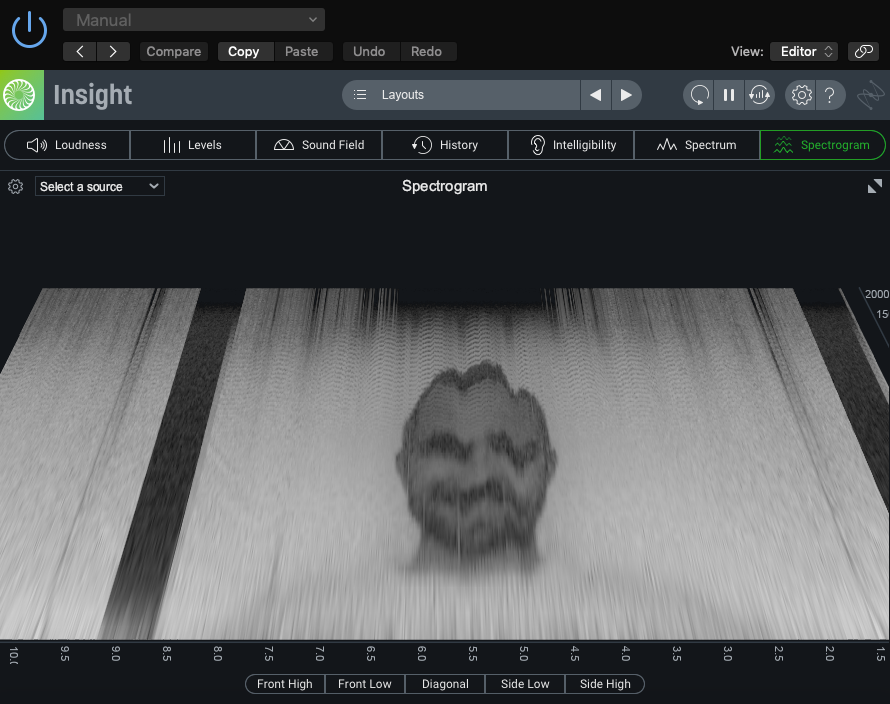Open the help question mark
890x704 pixels.
830,95
